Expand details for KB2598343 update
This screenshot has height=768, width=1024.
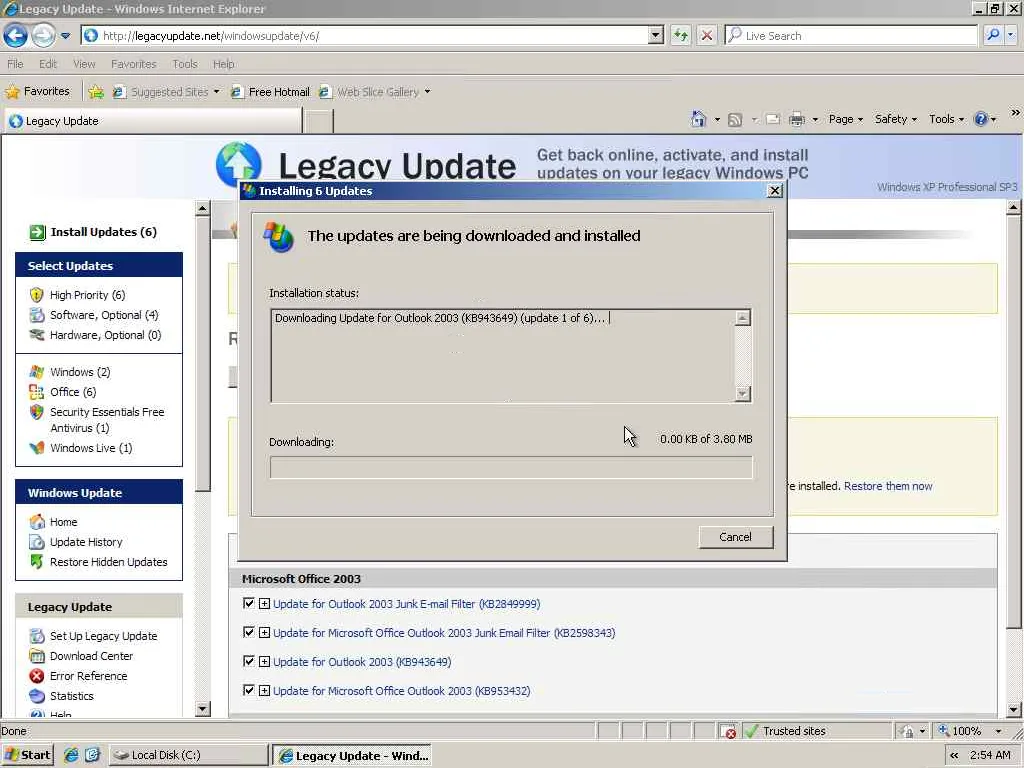click(264, 632)
